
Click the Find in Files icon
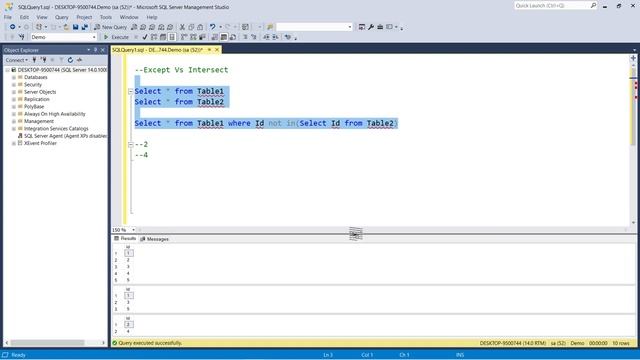tap(270, 27)
